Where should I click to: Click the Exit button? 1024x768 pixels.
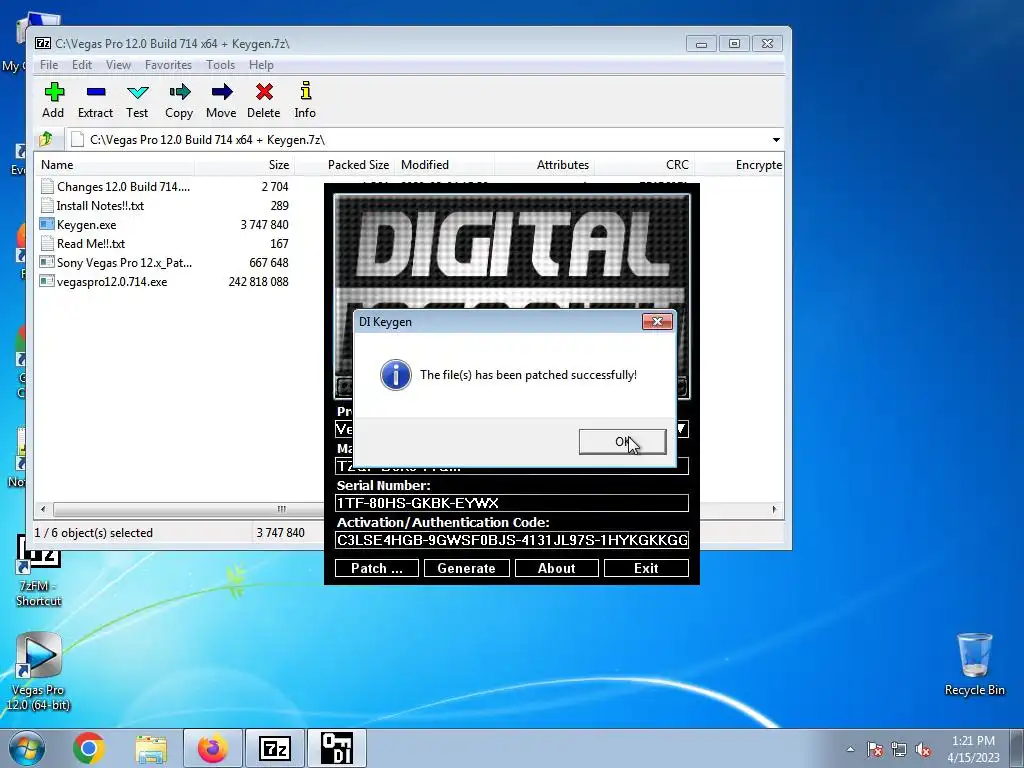(647, 568)
